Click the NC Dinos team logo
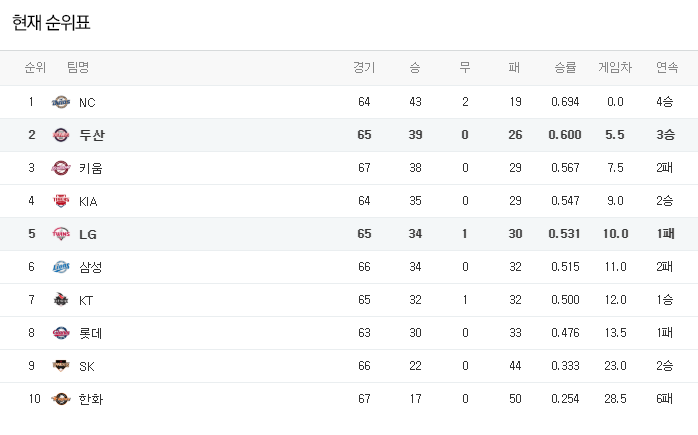Screen dimensions: 698x435 61,102
